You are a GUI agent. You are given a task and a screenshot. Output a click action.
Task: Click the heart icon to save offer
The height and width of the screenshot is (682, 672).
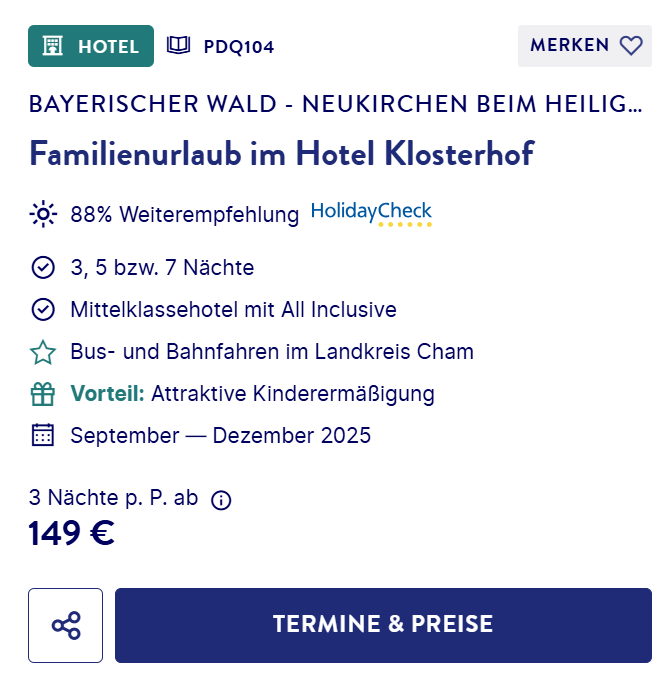631,46
